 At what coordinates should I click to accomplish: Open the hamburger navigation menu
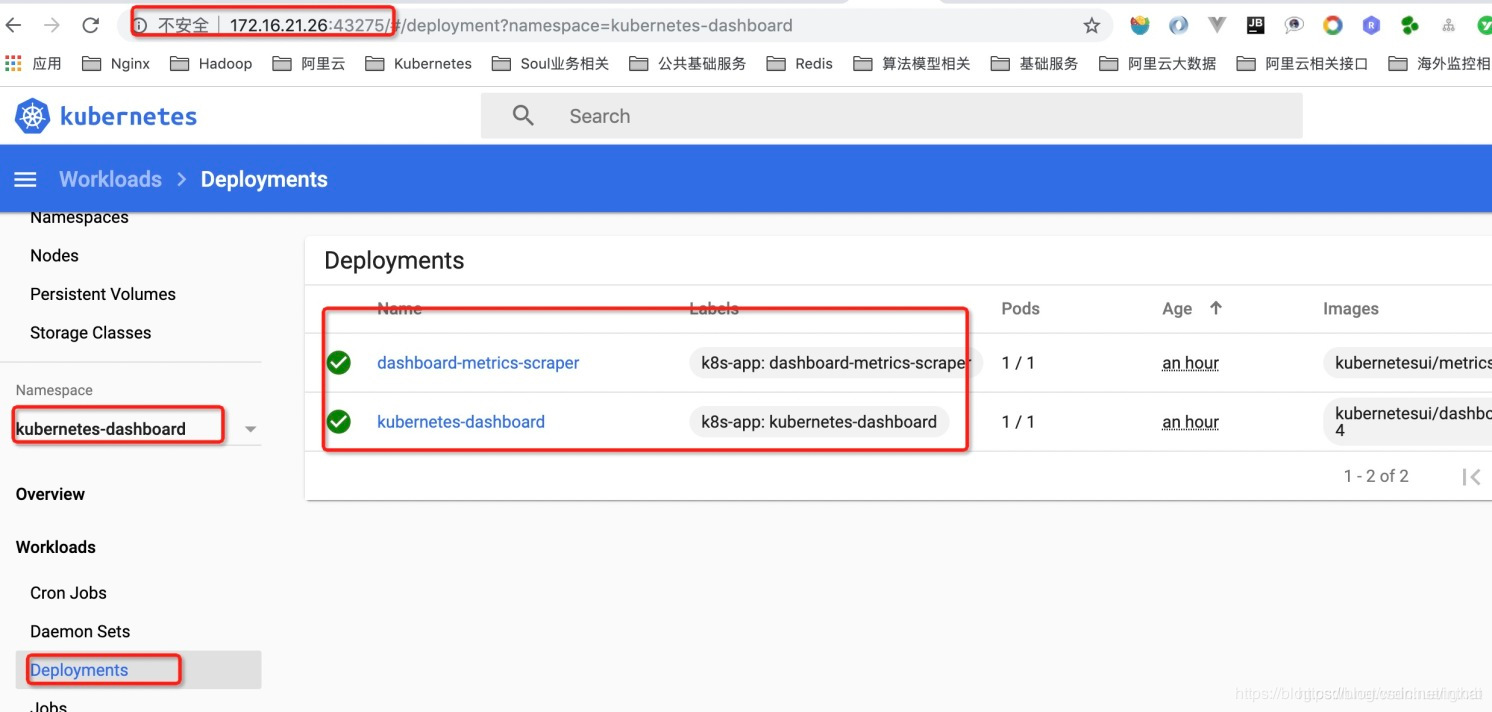25,179
